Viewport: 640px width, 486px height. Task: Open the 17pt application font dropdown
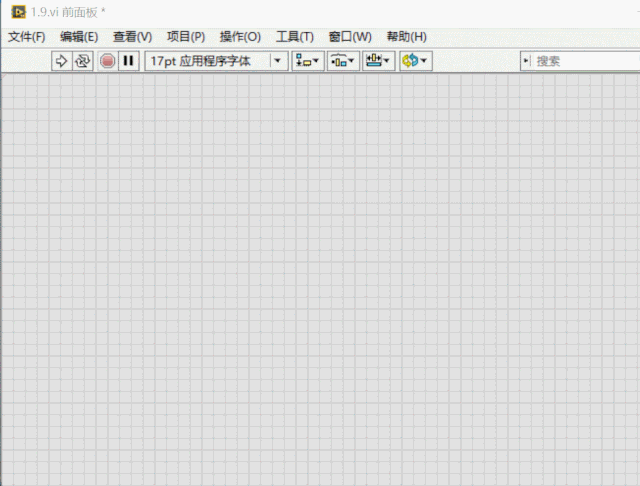point(216,61)
